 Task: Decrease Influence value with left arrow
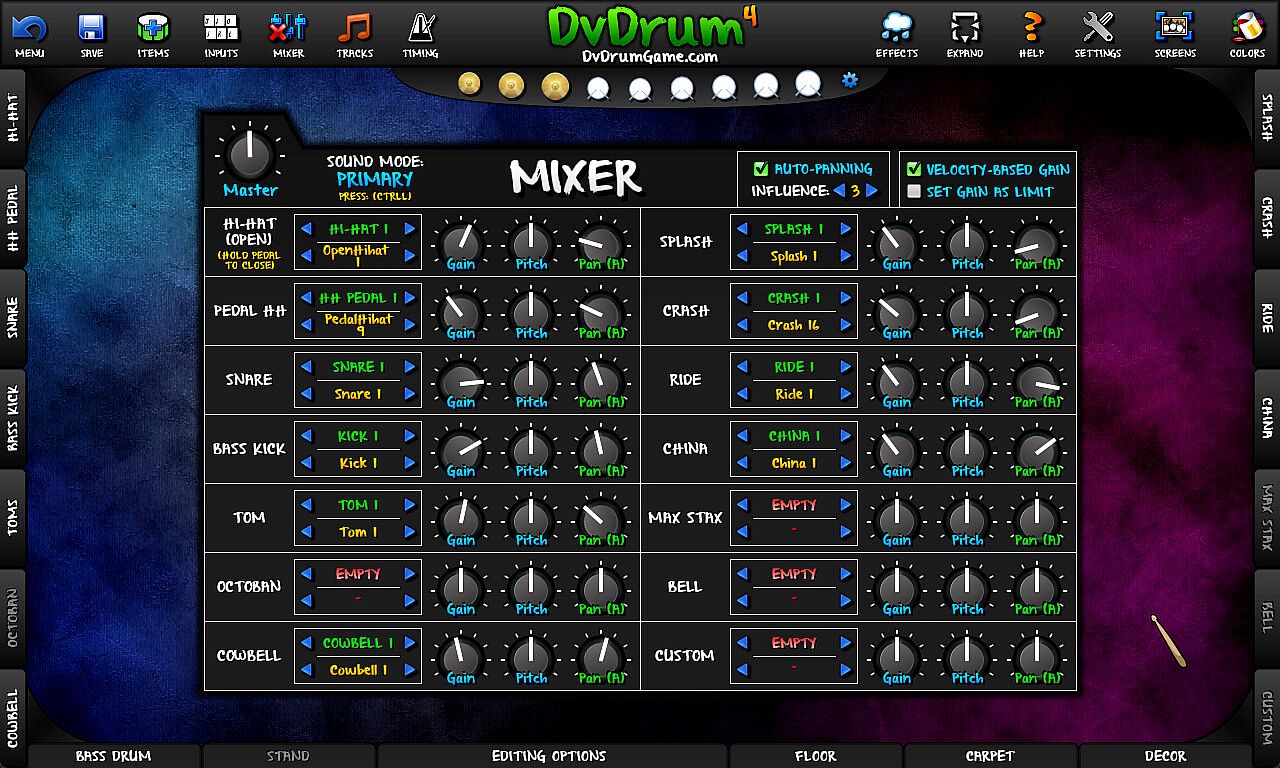click(839, 190)
